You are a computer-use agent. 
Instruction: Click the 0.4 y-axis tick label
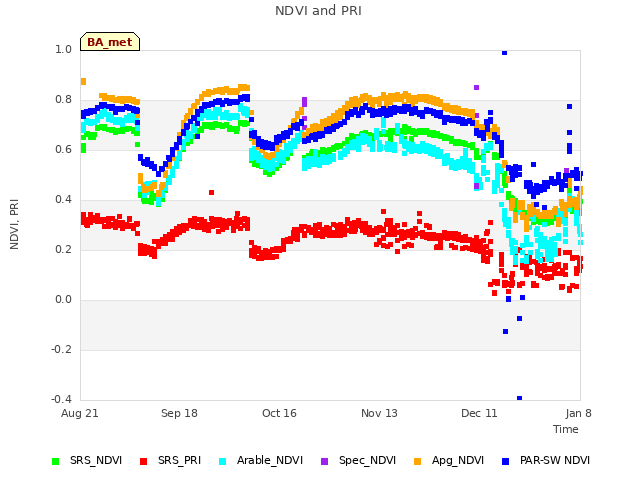(x=63, y=200)
